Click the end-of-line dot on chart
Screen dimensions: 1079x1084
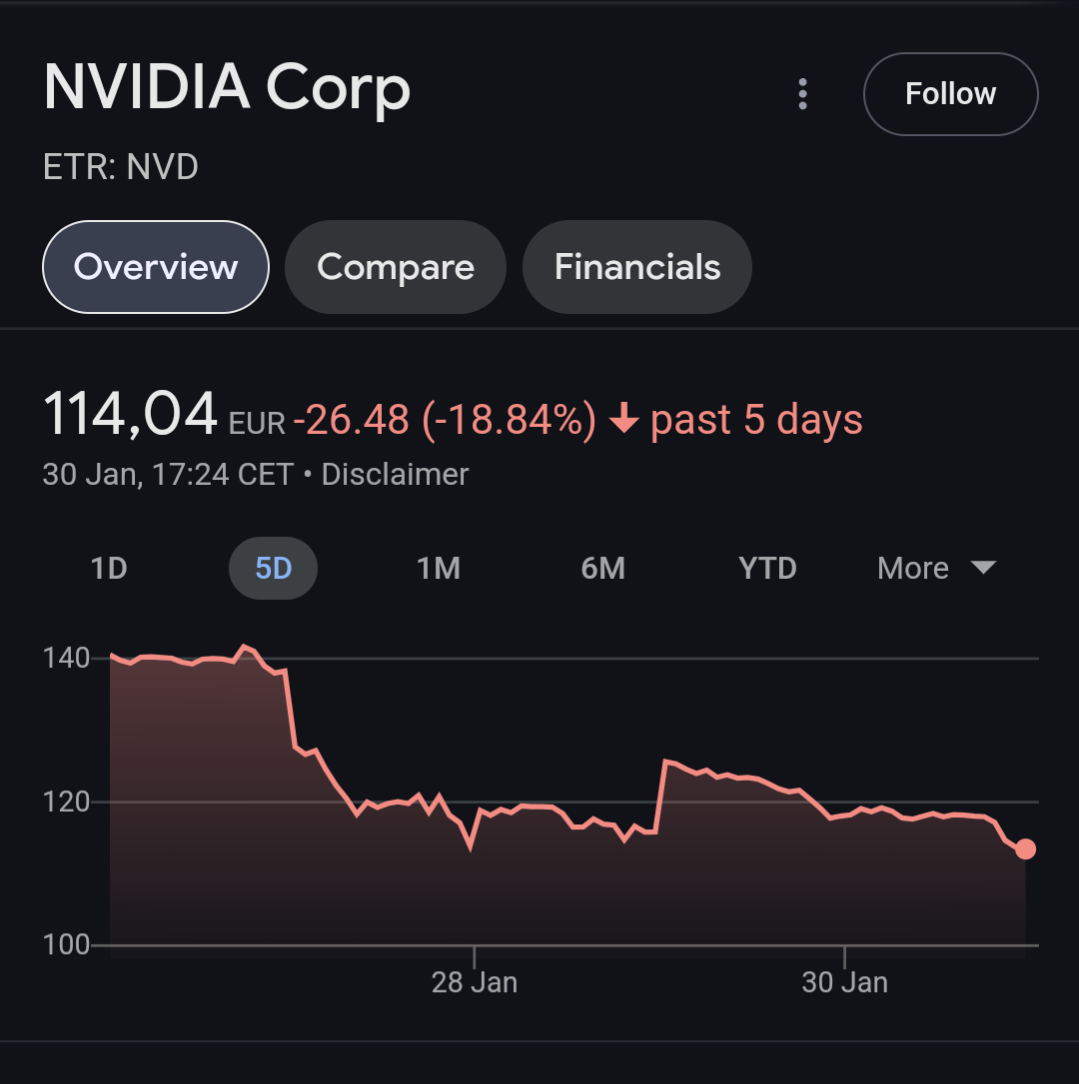pyautogui.click(x=1026, y=849)
